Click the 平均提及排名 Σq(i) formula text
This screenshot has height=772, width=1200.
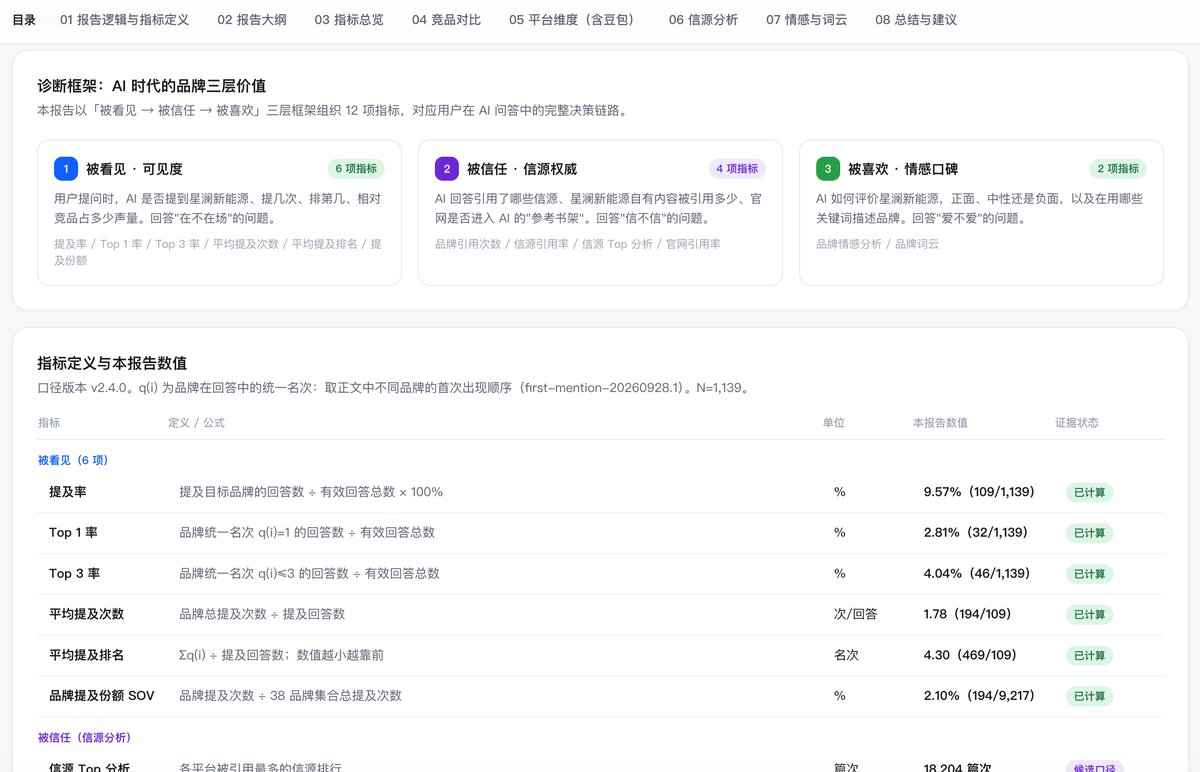click(281, 655)
